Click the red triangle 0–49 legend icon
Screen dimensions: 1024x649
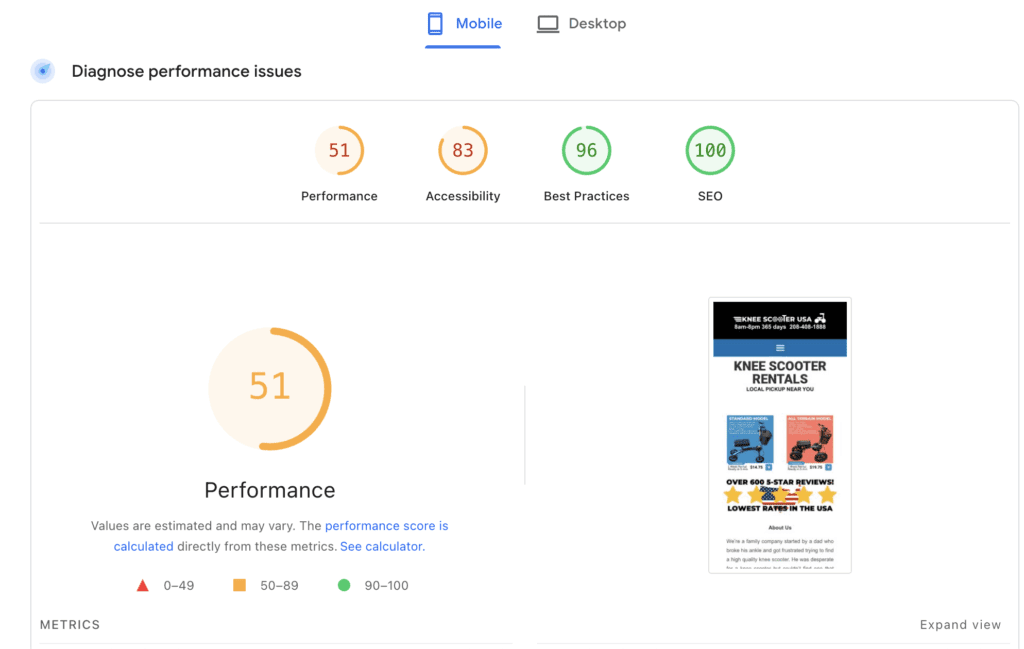[143, 585]
